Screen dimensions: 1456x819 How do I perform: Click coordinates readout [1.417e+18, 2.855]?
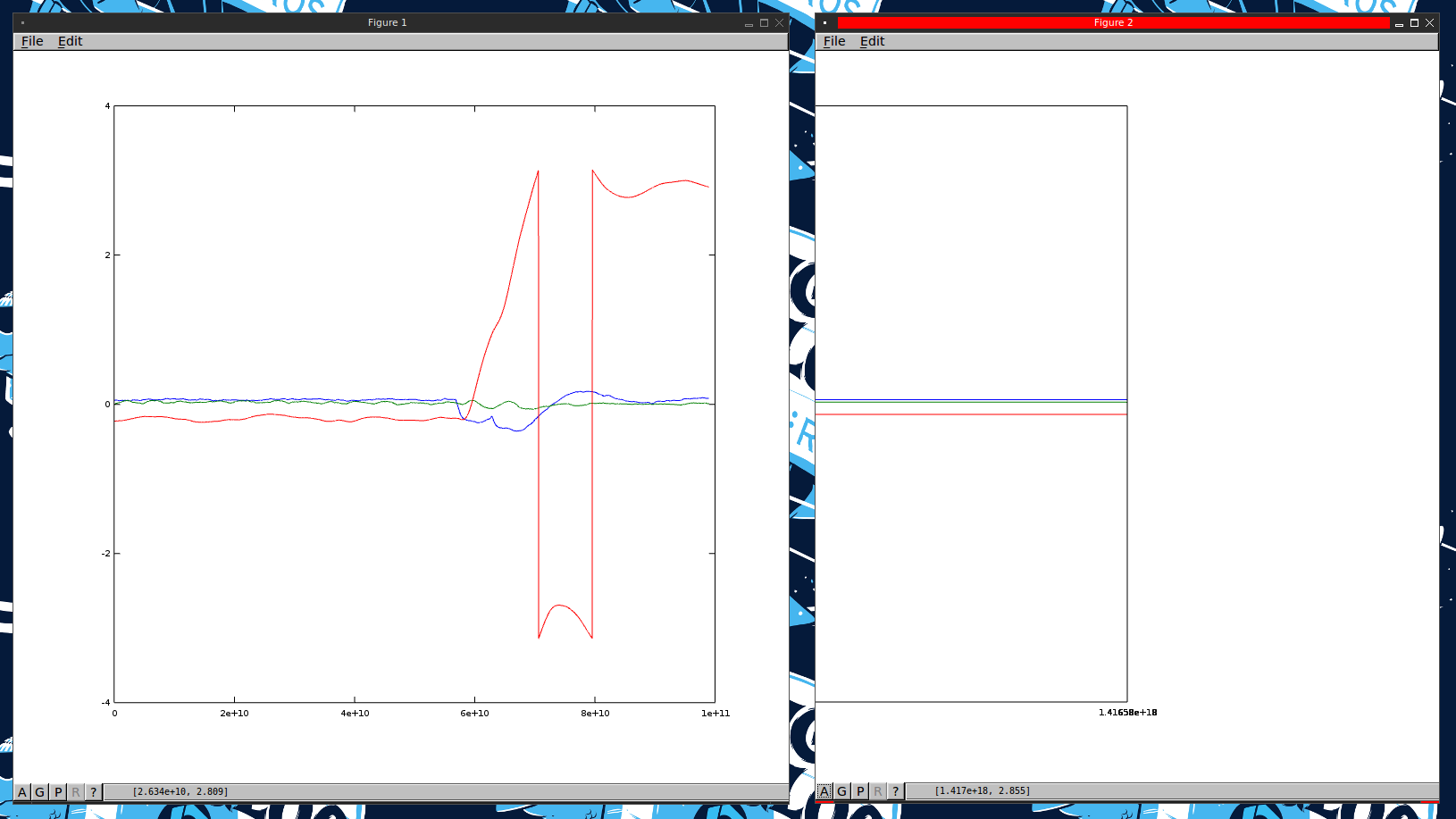coord(983,791)
